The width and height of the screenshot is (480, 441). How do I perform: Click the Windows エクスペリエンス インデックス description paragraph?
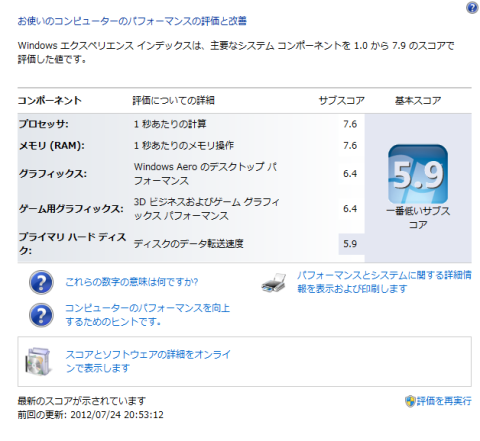[x=236, y=52]
